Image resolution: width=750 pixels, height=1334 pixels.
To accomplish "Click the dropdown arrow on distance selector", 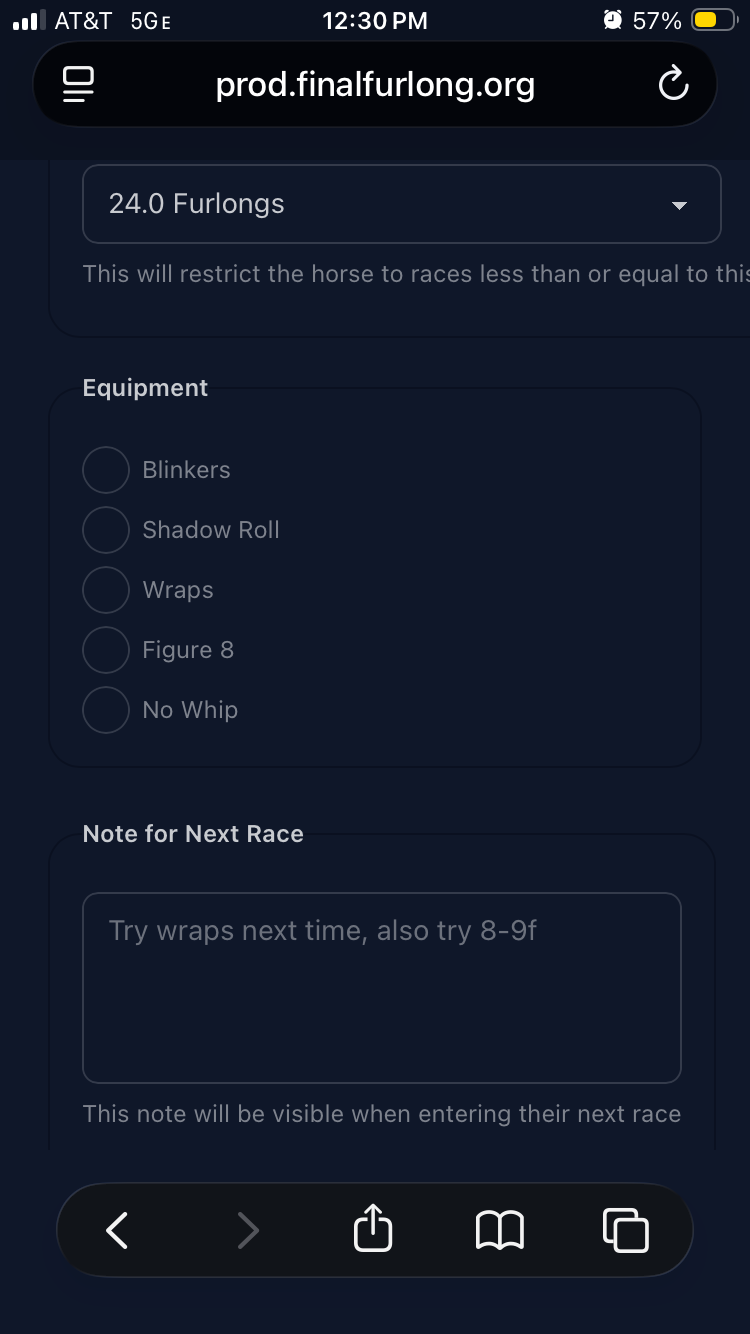I will coord(679,205).
